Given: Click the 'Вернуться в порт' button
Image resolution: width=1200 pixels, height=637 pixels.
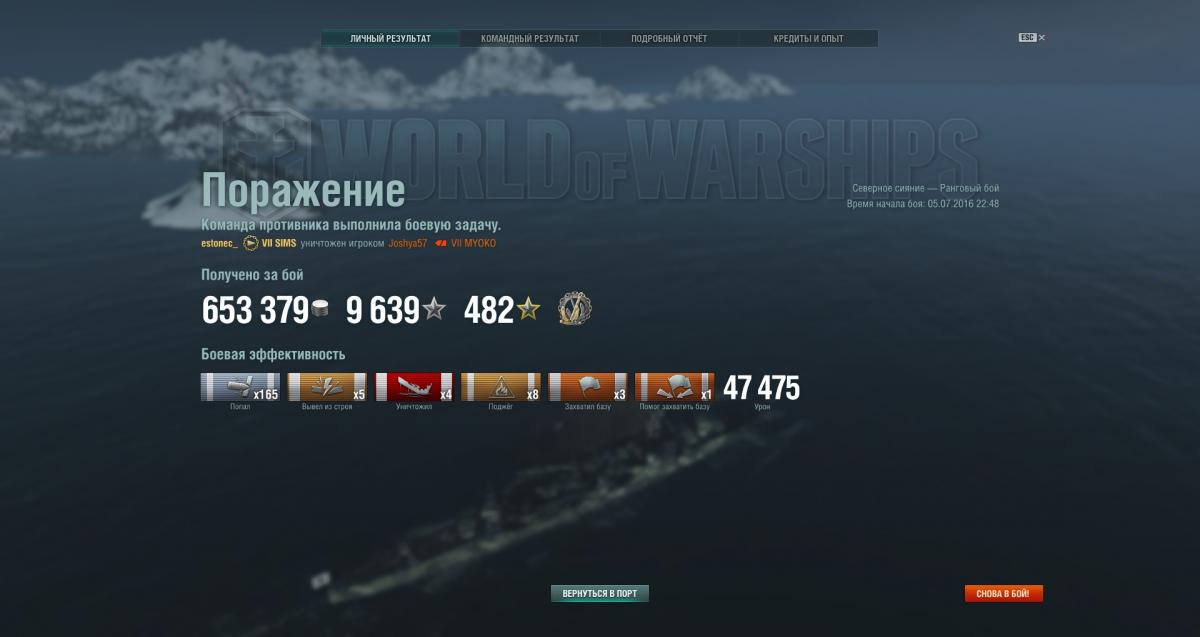Looking at the screenshot, I should (600, 594).
